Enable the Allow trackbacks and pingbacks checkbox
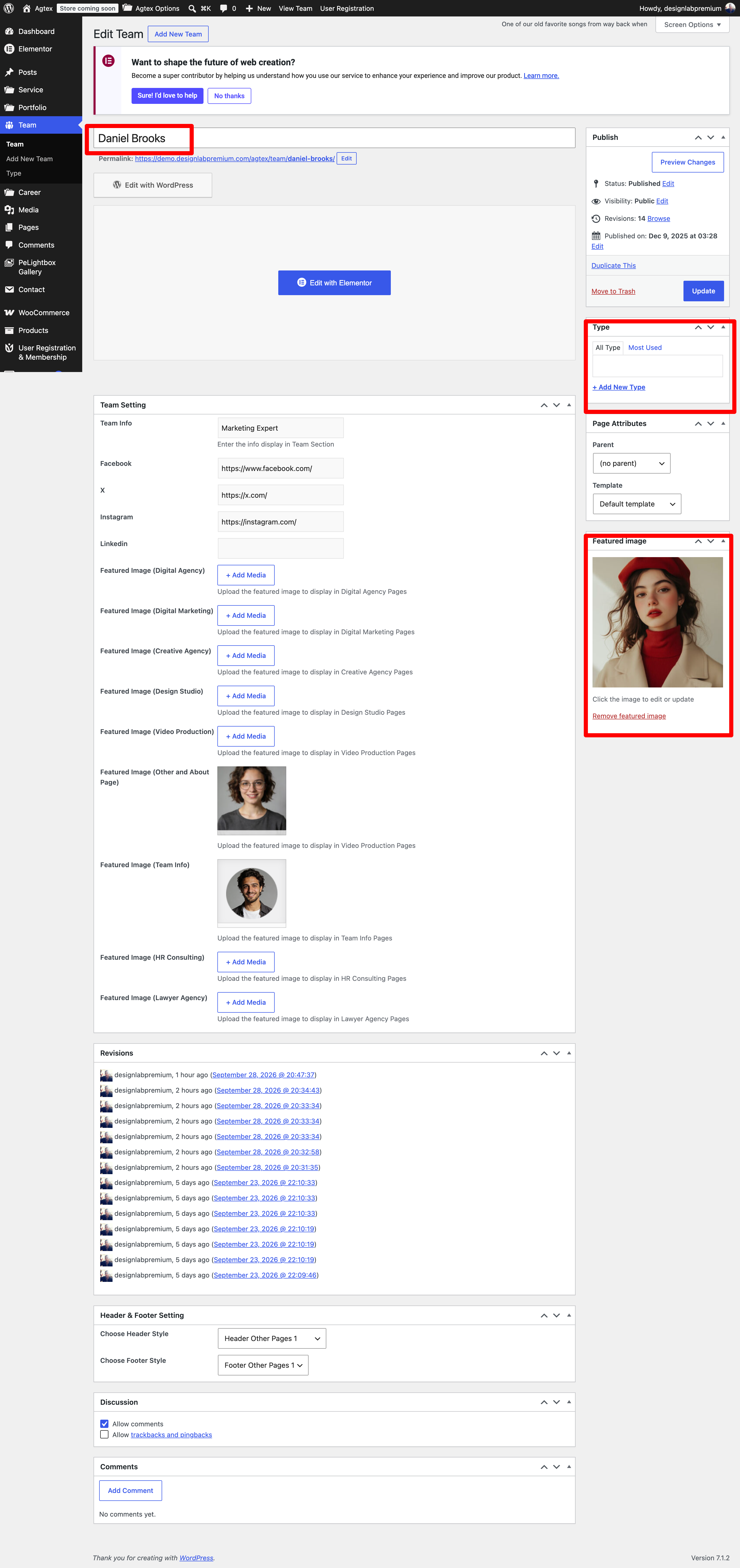 point(104,1434)
